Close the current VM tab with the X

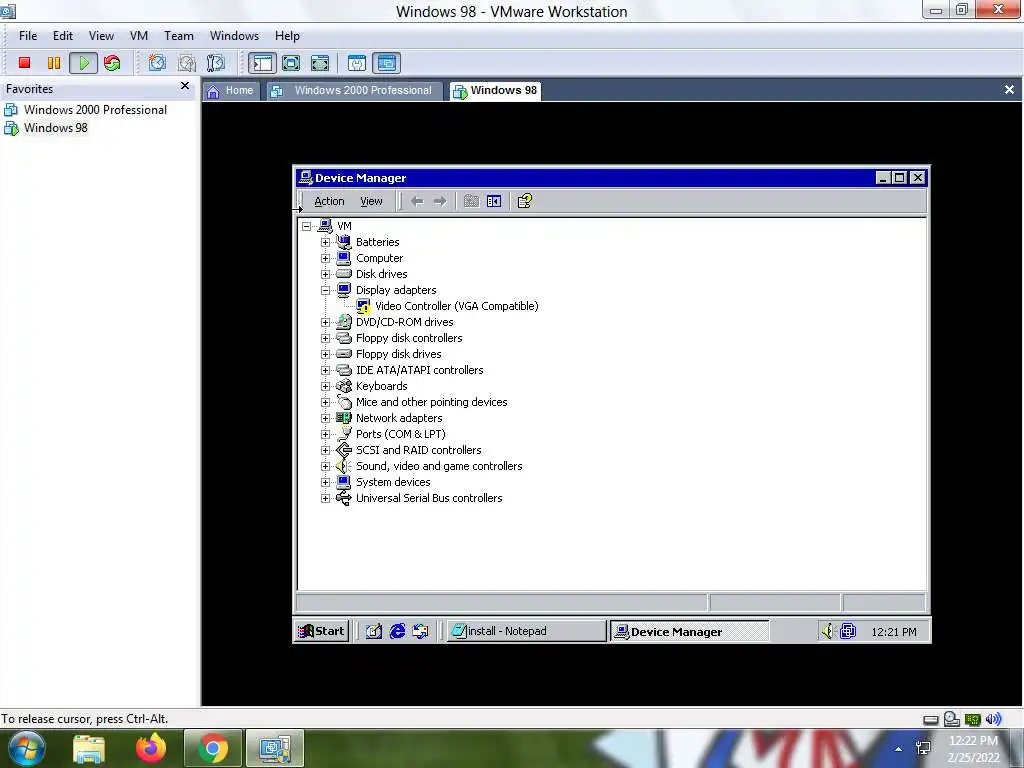point(1009,89)
